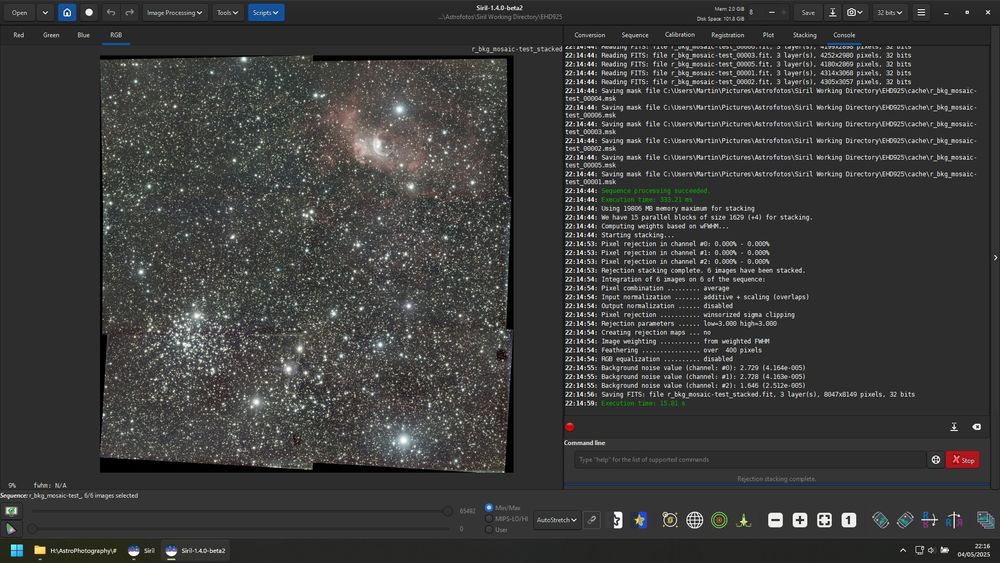Click the red status circle in console
1000x563 pixels.
coord(570,427)
